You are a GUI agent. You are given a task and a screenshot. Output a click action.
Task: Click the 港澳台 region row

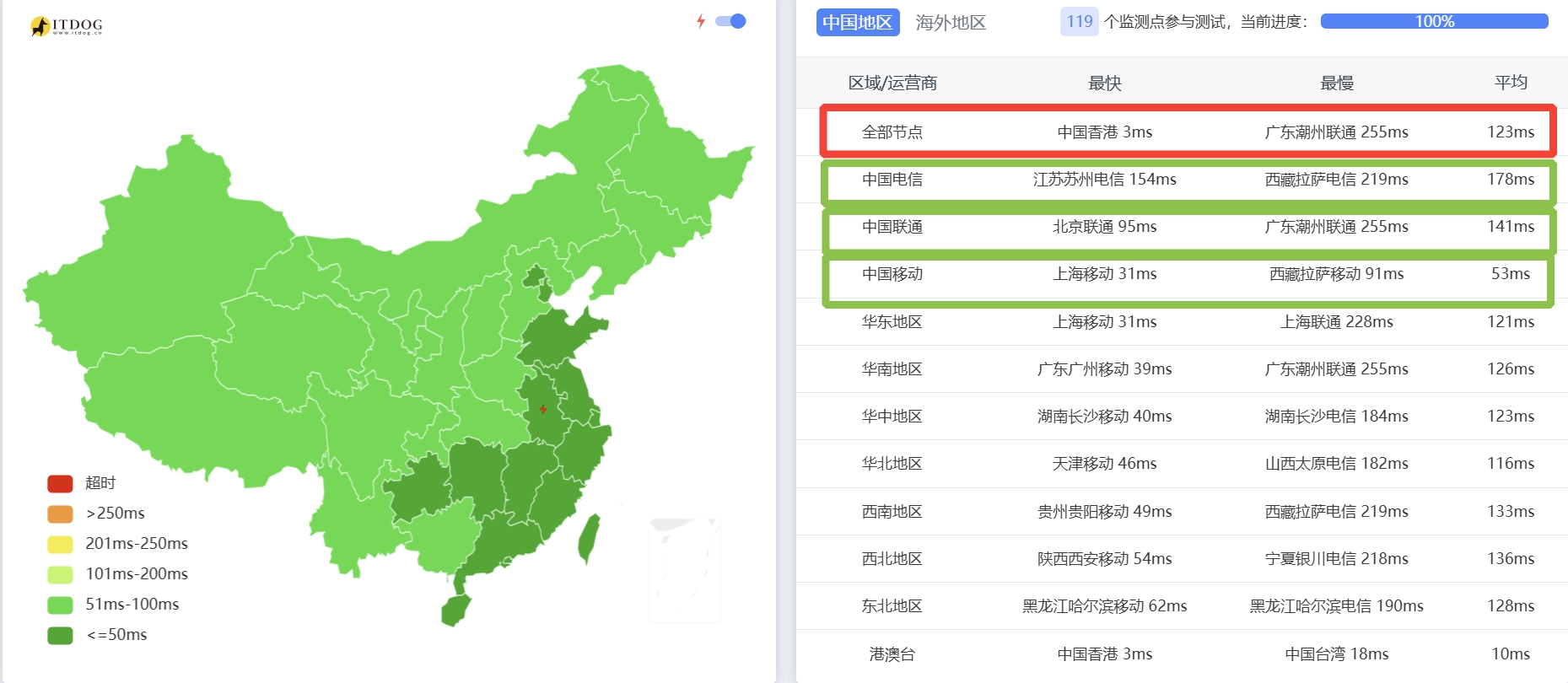[x=1182, y=653]
